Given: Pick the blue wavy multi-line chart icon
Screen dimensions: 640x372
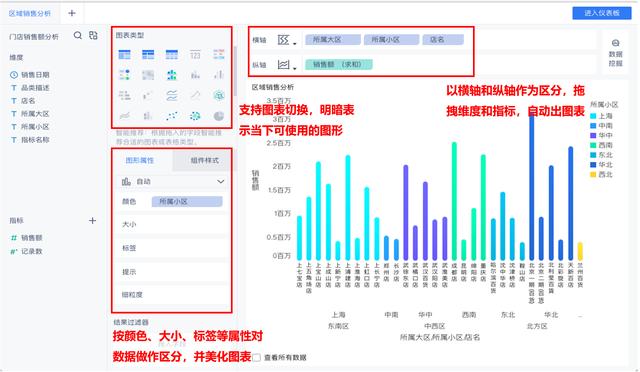Looking at the screenshot, I should tap(172, 96).
